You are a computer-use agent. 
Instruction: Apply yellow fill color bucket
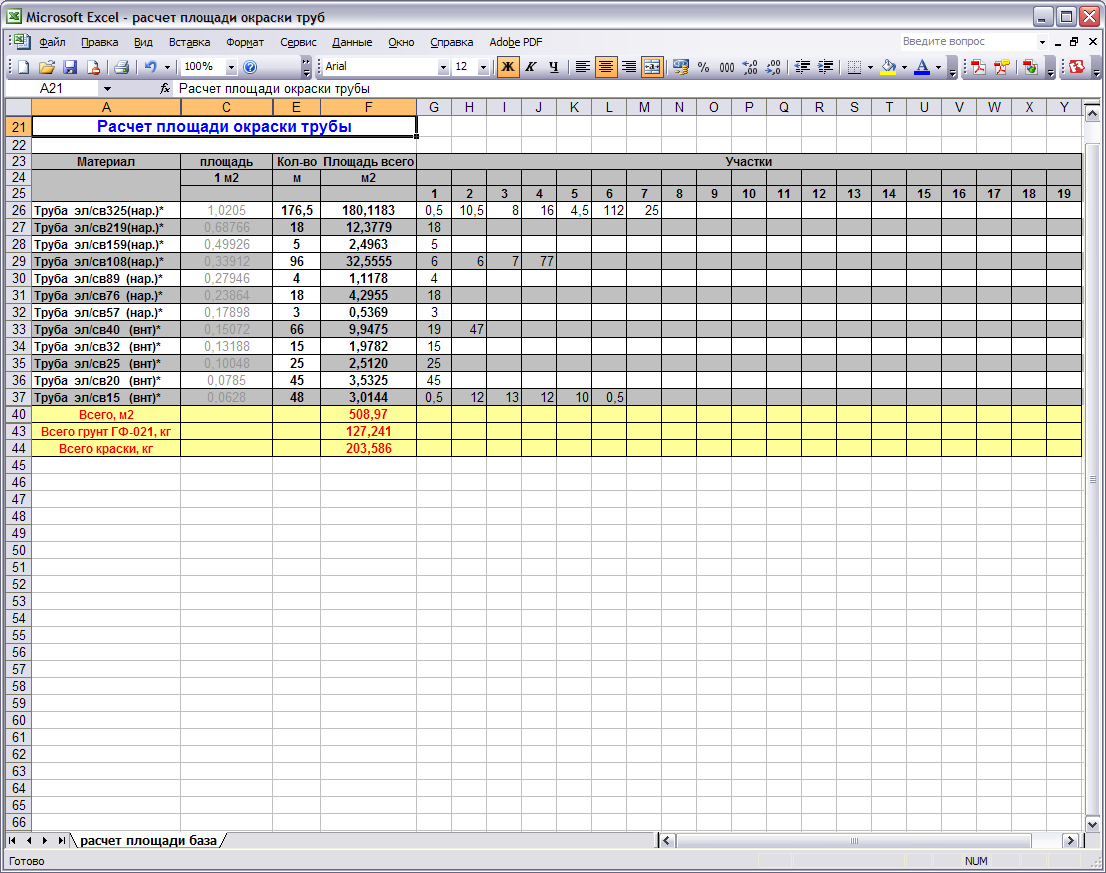click(x=889, y=67)
